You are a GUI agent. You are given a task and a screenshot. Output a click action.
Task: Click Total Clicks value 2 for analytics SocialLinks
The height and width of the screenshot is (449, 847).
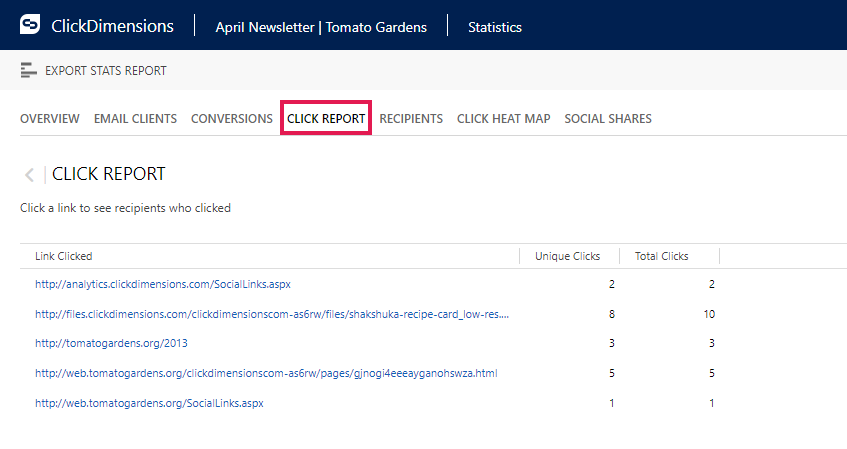tap(712, 284)
